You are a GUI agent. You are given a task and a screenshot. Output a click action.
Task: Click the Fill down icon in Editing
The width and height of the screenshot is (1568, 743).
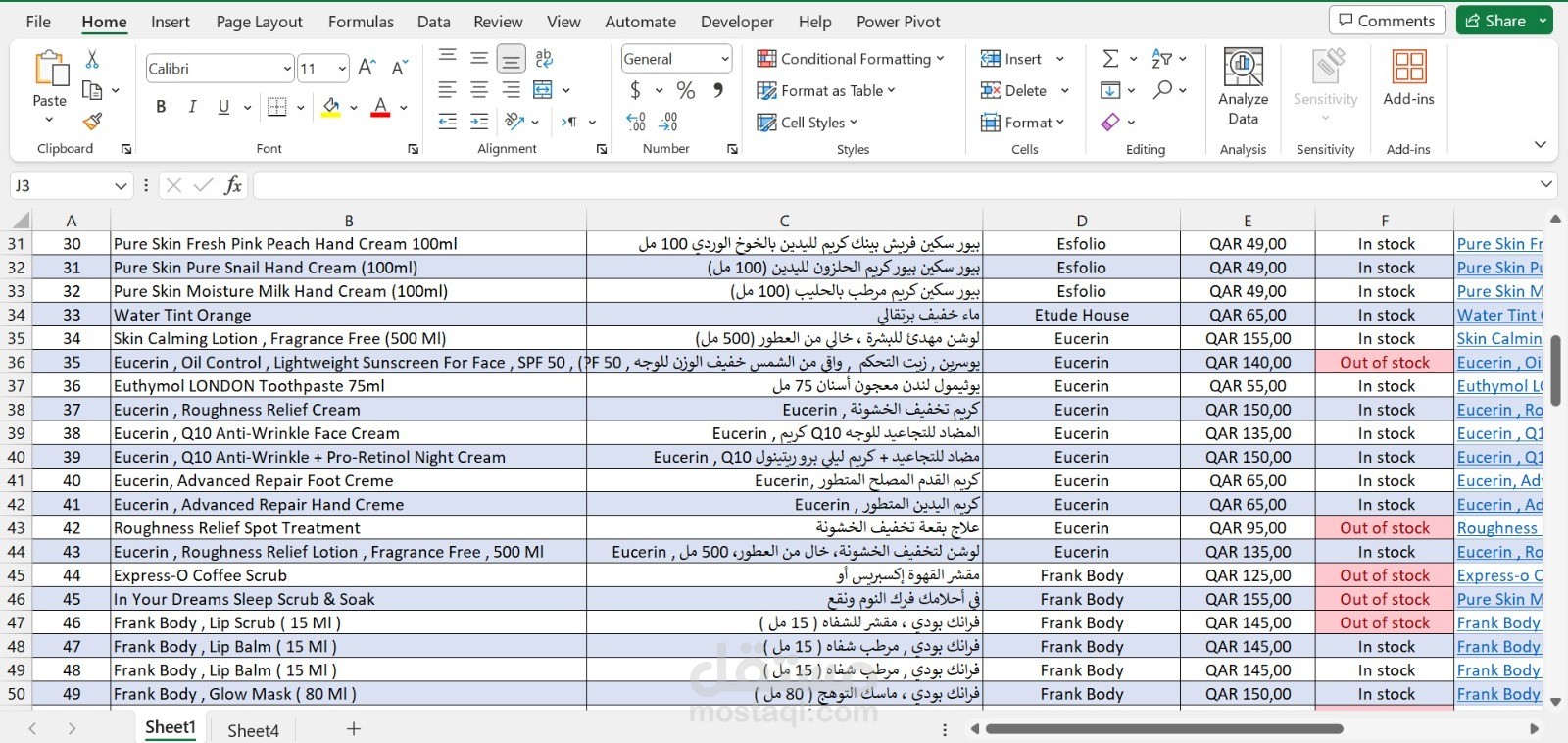pos(1110,90)
